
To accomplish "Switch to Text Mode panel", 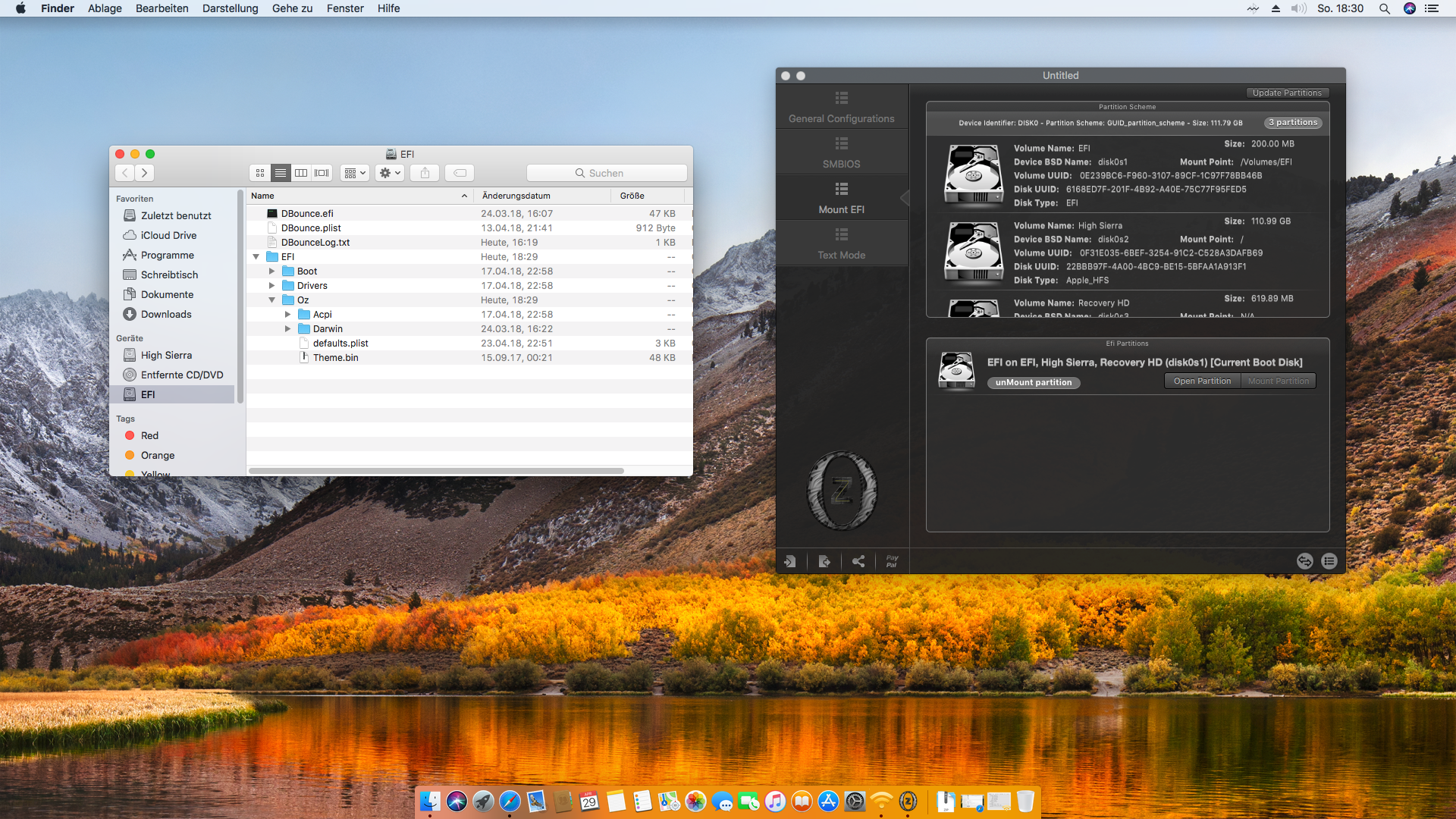I will click(x=841, y=243).
